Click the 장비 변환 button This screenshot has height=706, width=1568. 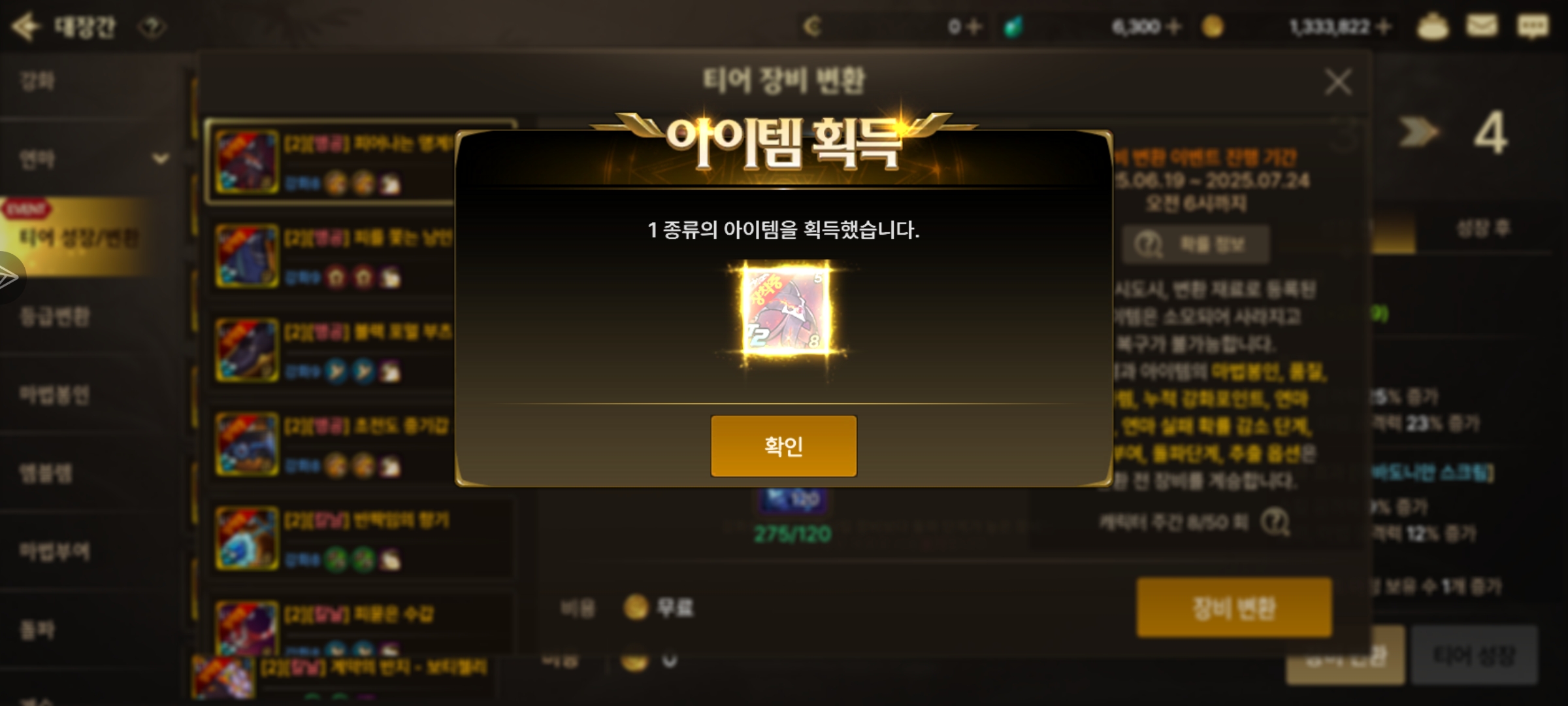1234,607
